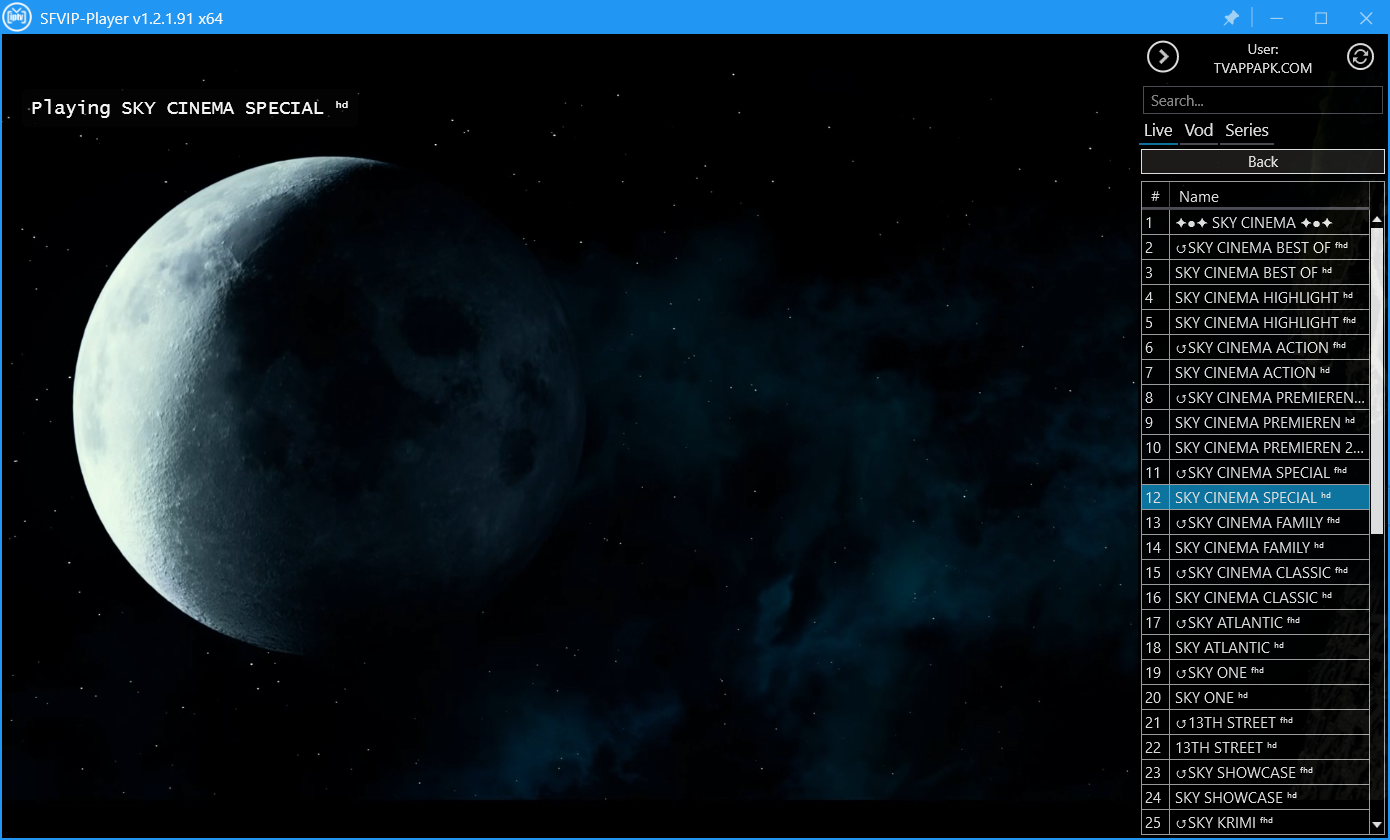The height and width of the screenshot is (840, 1390).
Task: Select channel 19, SKY ONE fhd
Action: (x=1256, y=673)
